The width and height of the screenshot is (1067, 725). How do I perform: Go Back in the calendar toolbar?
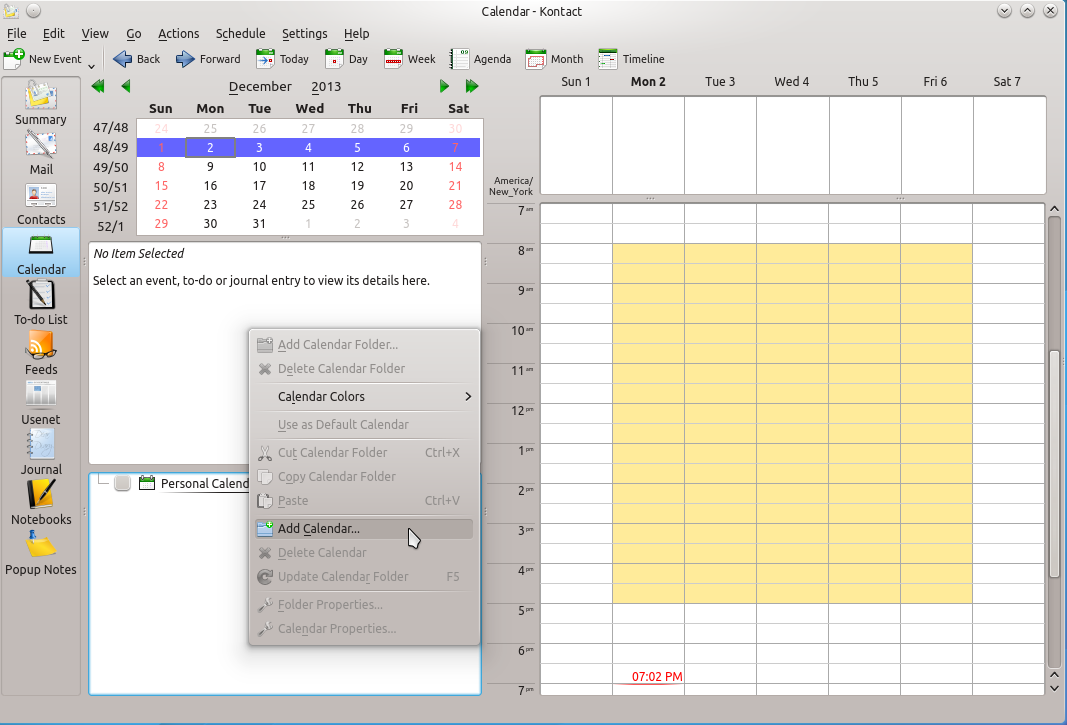[x=137, y=59]
